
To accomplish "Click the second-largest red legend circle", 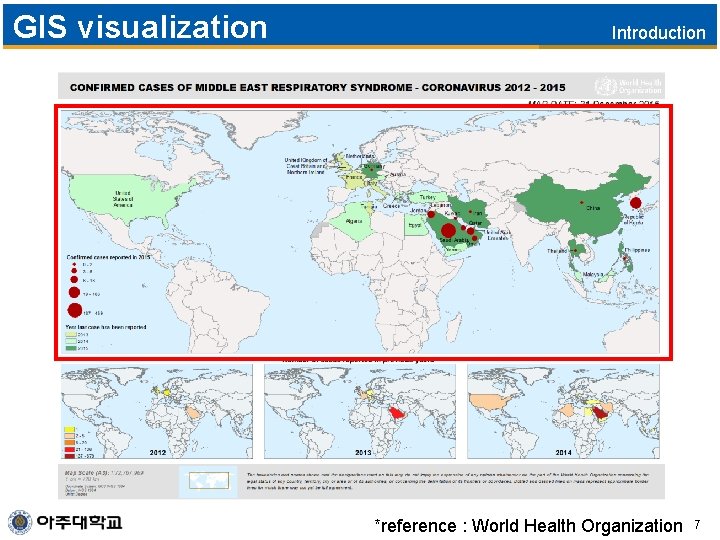I will (x=74, y=292).
